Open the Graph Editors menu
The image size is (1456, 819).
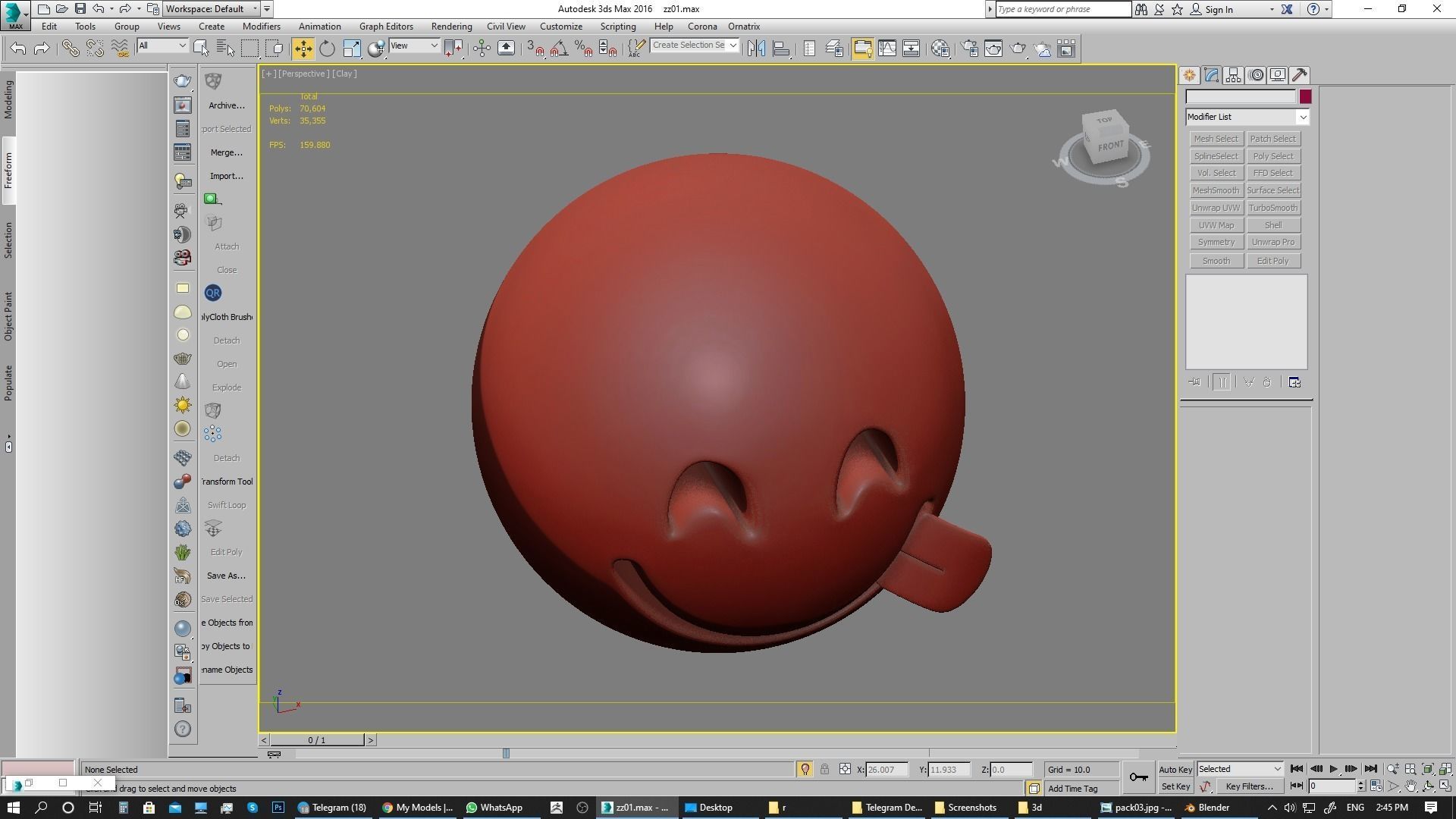click(386, 26)
